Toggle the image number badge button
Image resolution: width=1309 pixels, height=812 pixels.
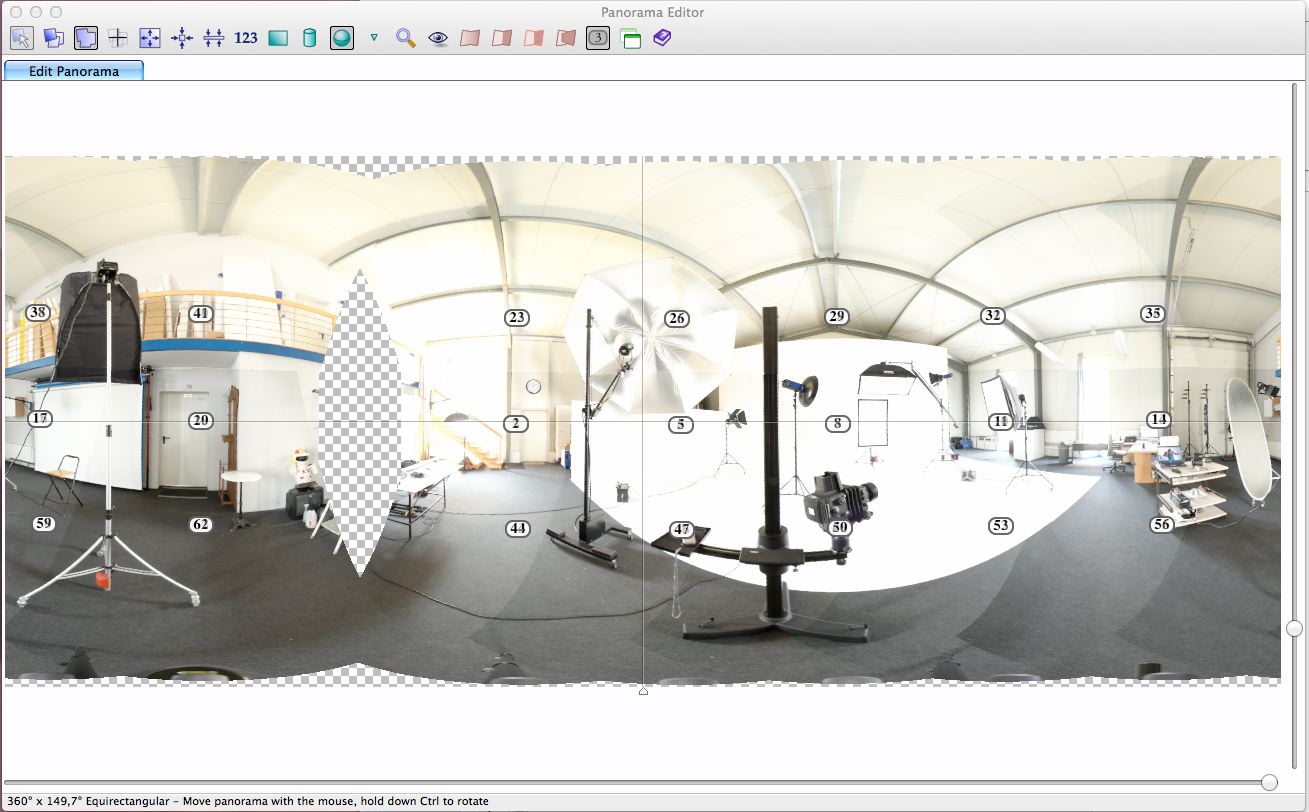click(x=598, y=38)
